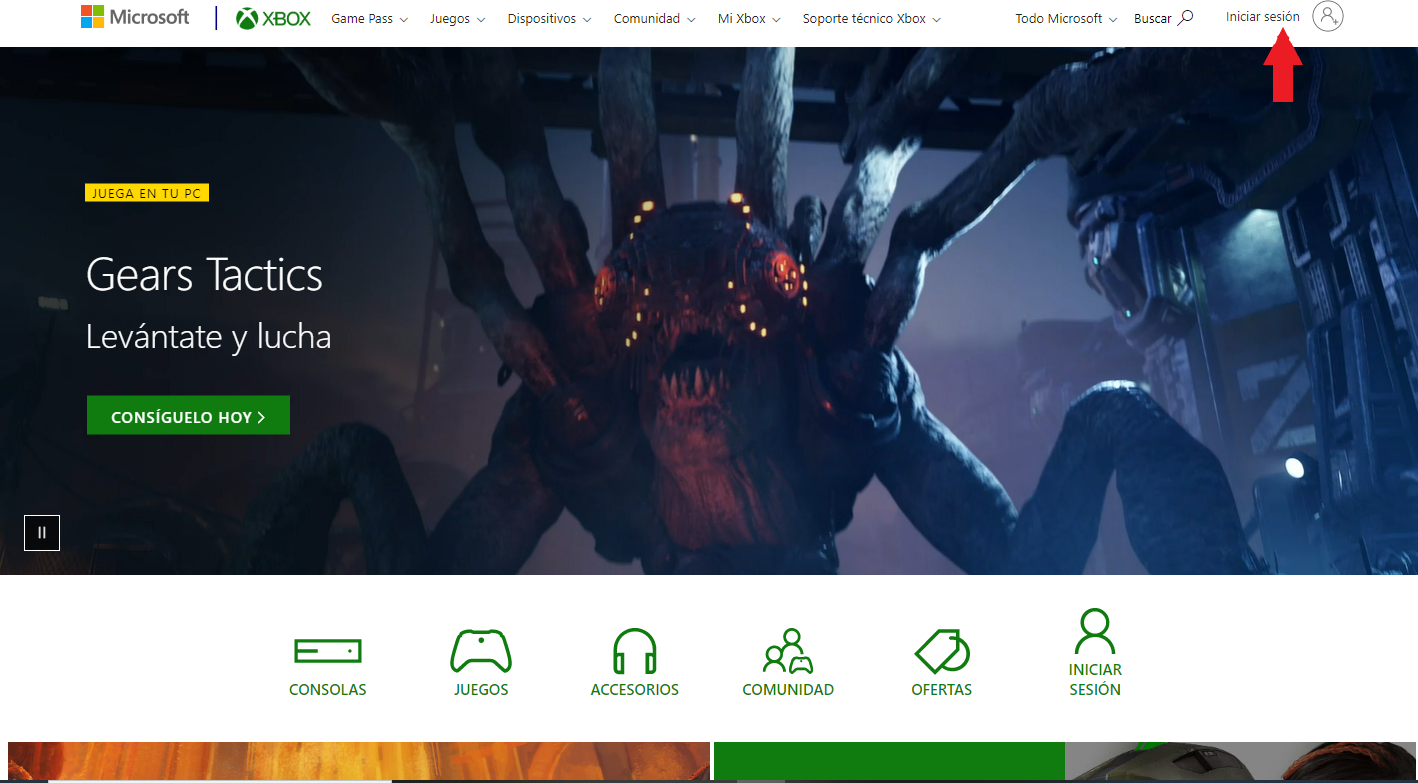The width and height of the screenshot is (1418, 783).
Task: Open the Ofertas price tag icon
Action: (942, 651)
